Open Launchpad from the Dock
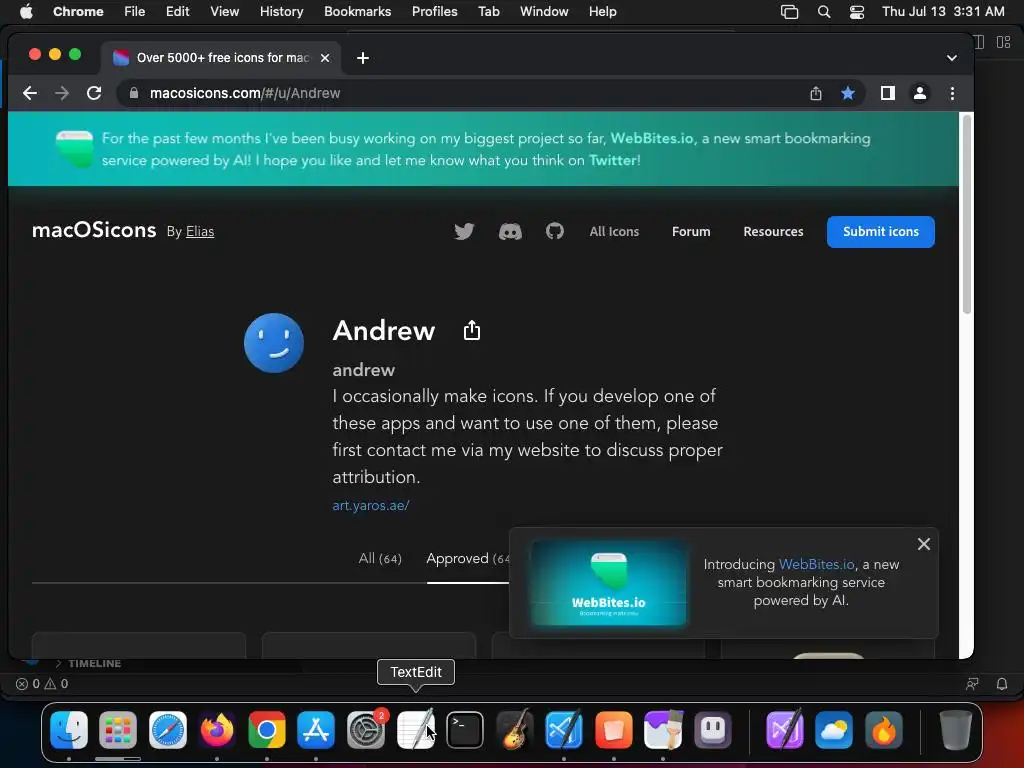The width and height of the screenshot is (1024, 768). pos(118,730)
